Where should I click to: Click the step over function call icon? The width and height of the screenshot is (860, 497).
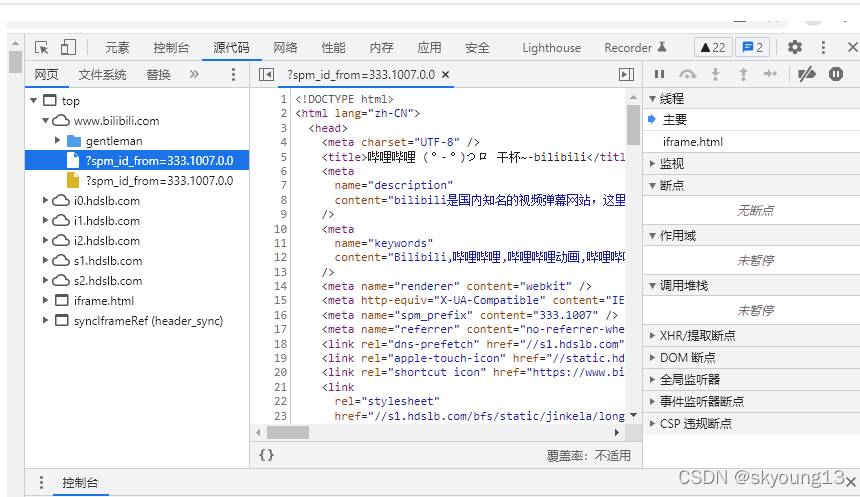(x=687, y=74)
